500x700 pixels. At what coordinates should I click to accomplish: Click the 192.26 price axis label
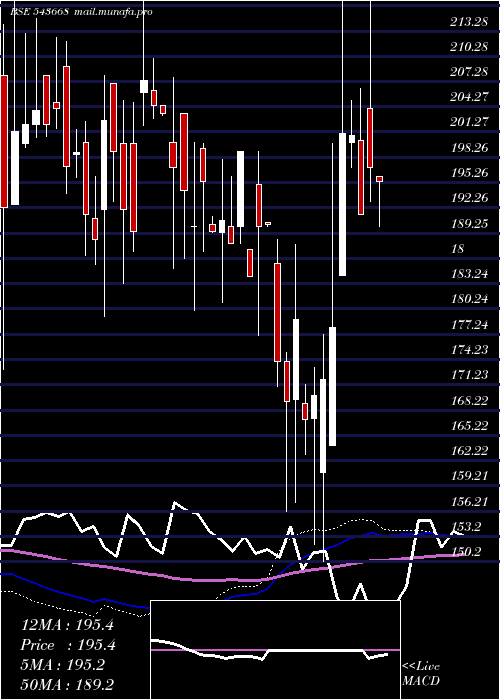pos(470,197)
